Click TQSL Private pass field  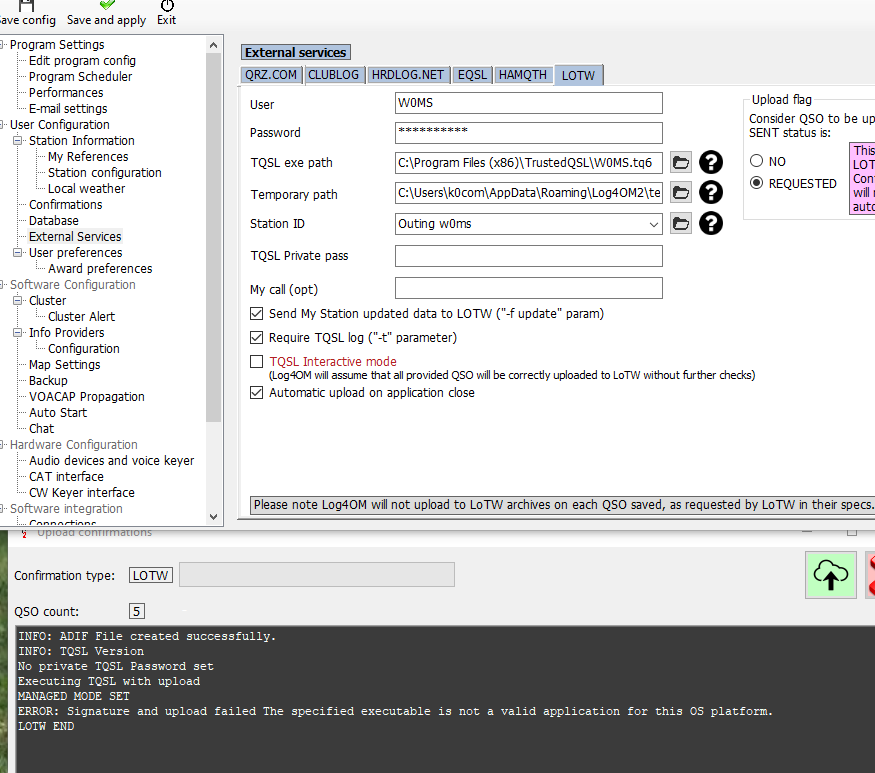click(x=528, y=256)
